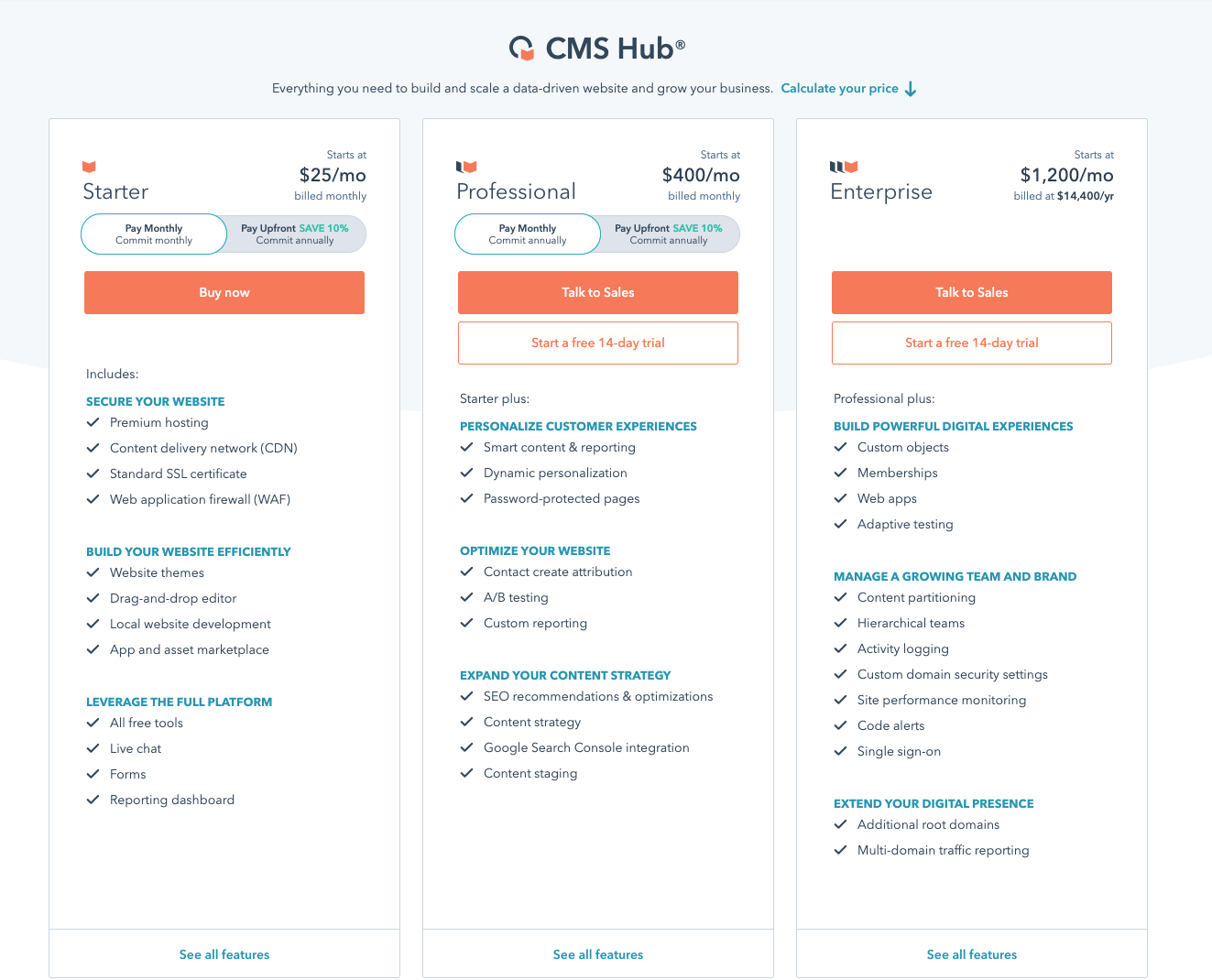The width and height of the screenshot is (1212, 980).
Task: Click the checkmark beside Code alerts
Action: pyautogui.click(x=840, y=725)
